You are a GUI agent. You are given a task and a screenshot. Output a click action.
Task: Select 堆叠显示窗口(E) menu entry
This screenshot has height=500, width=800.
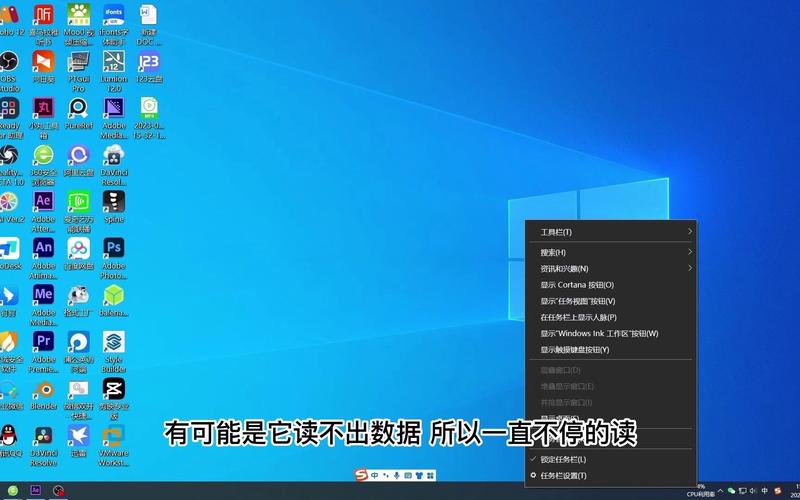611,386
